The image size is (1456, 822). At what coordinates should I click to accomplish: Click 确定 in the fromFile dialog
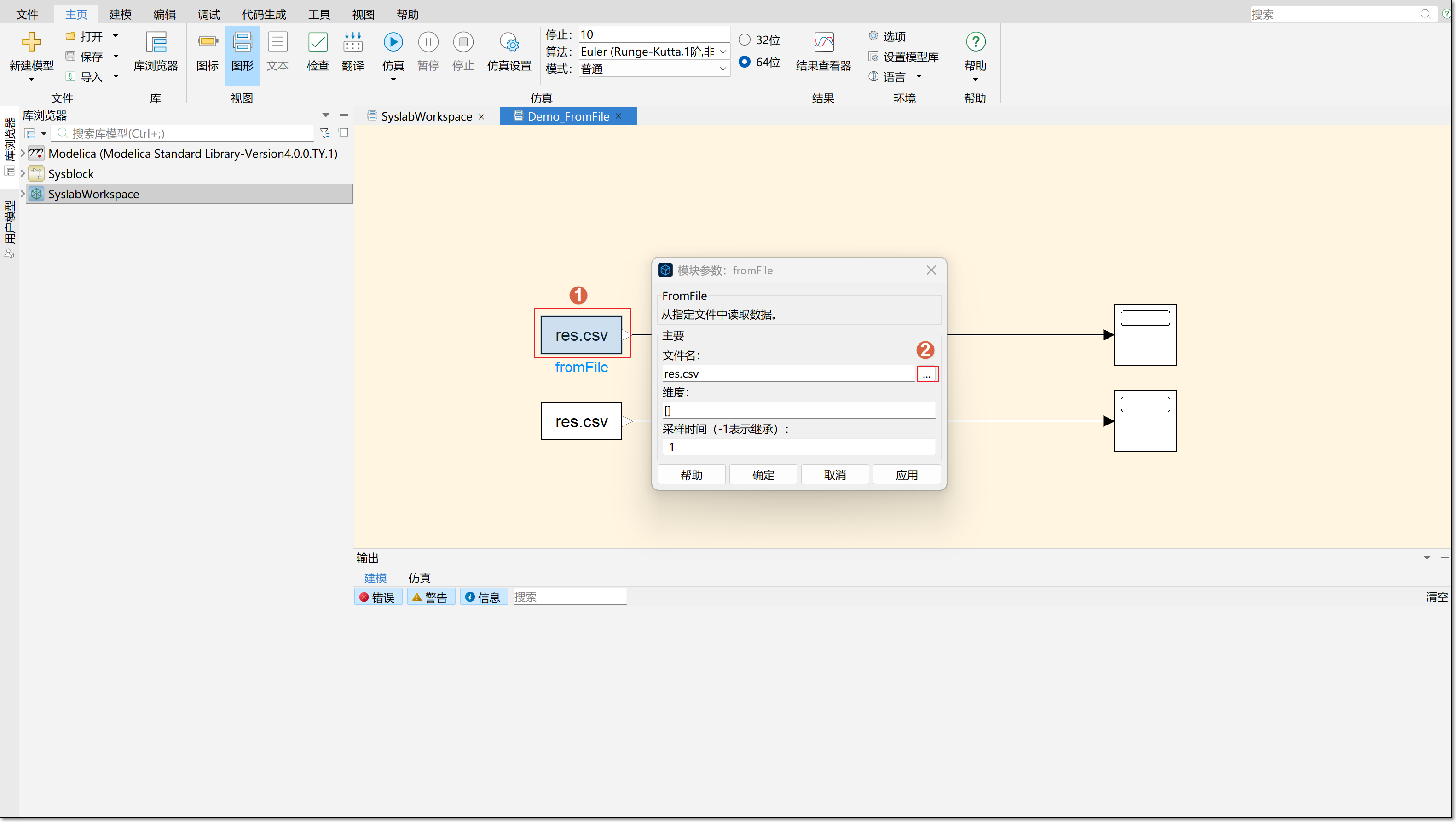pos(763,475)
